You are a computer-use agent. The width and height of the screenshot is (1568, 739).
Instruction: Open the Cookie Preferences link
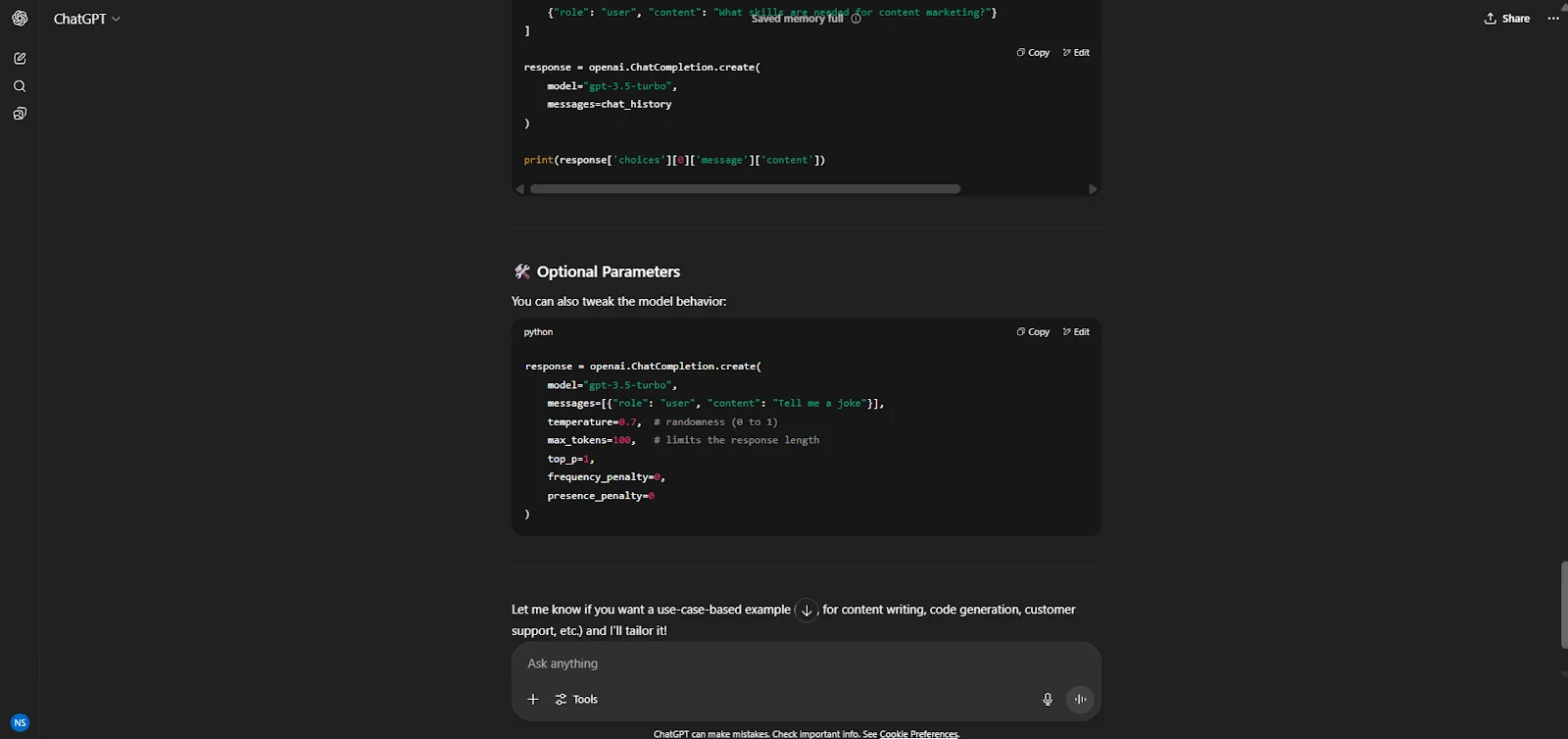click(918, 734)
